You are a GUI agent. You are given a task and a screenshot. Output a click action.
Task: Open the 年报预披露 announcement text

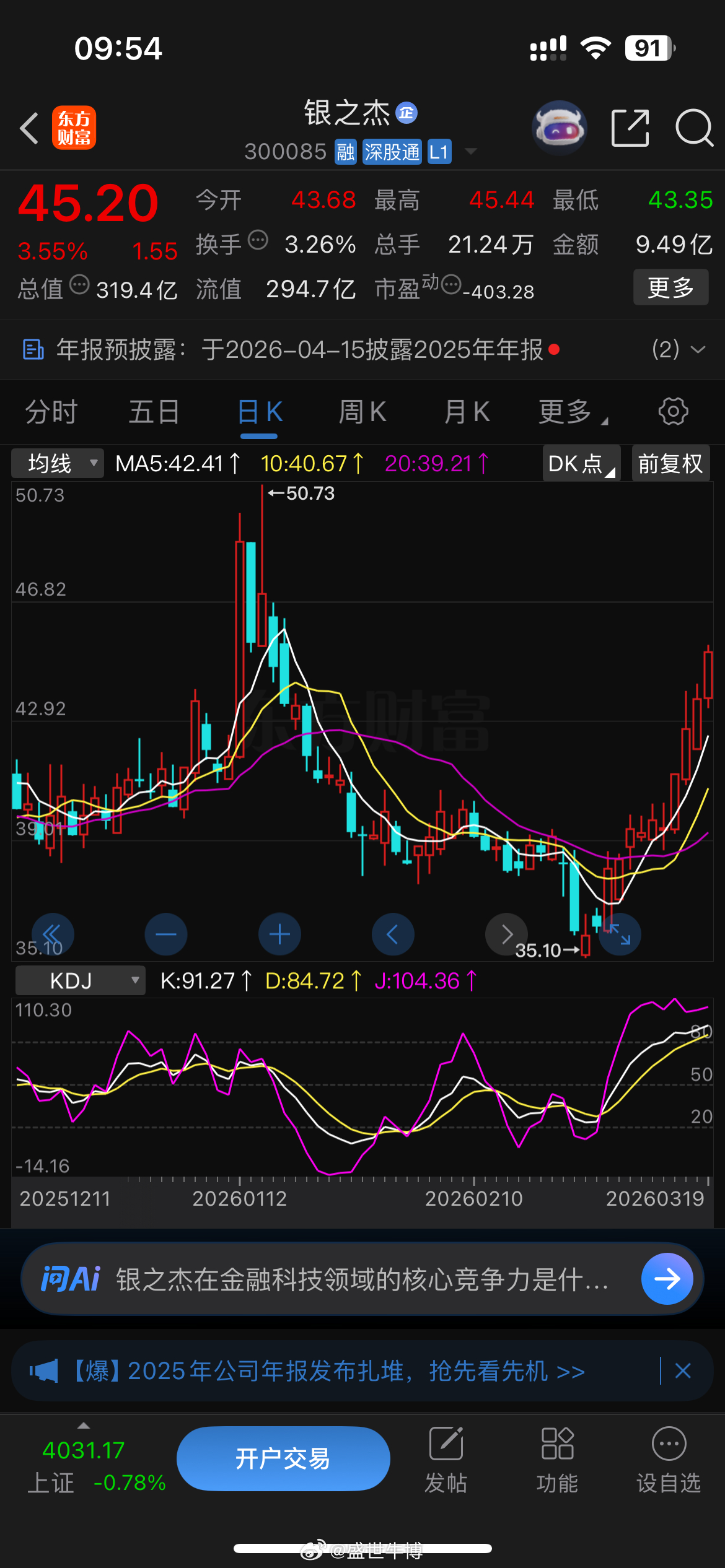300,349
